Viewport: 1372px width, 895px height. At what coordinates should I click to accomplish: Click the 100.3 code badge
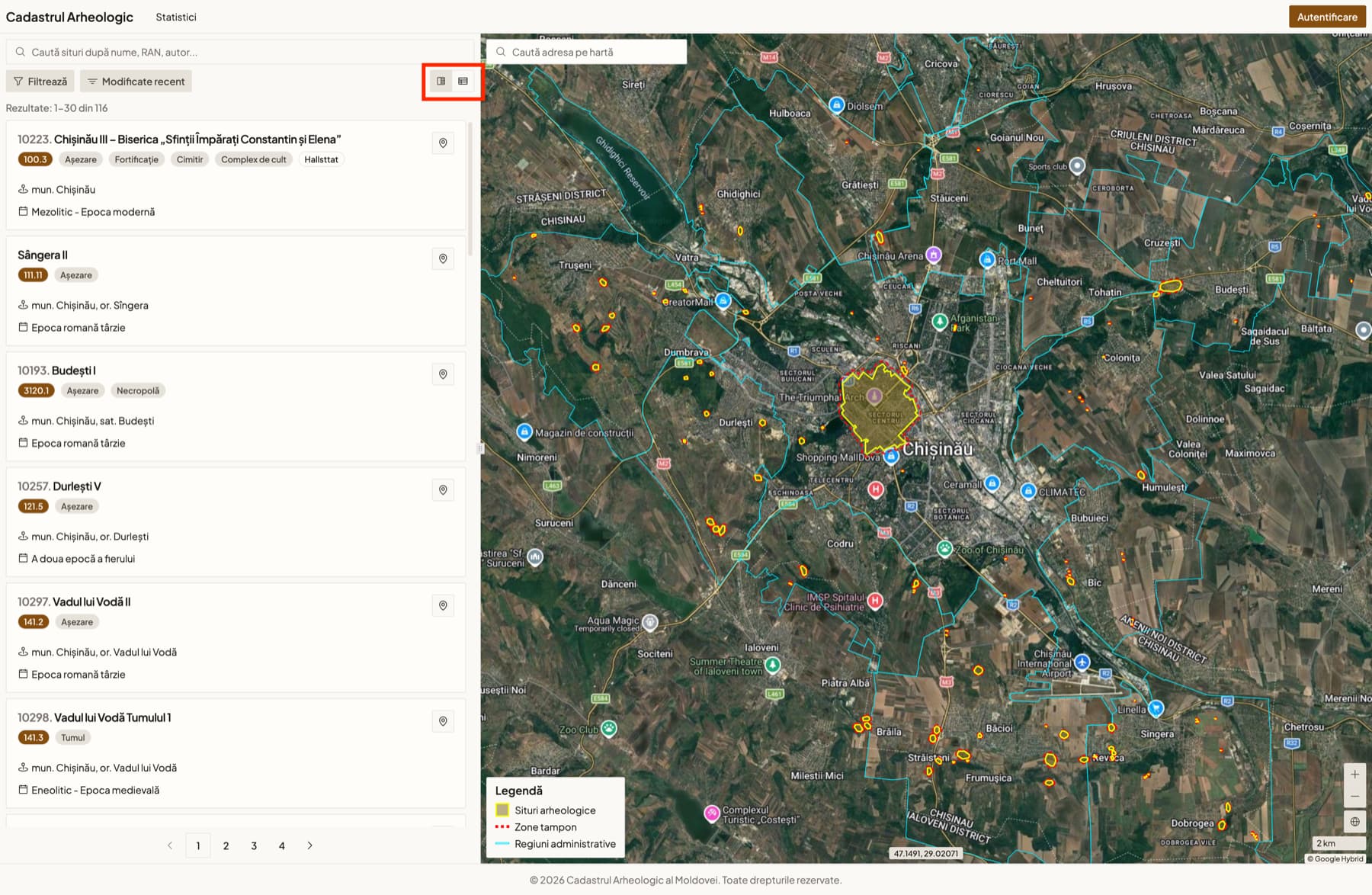click(35, 159)
